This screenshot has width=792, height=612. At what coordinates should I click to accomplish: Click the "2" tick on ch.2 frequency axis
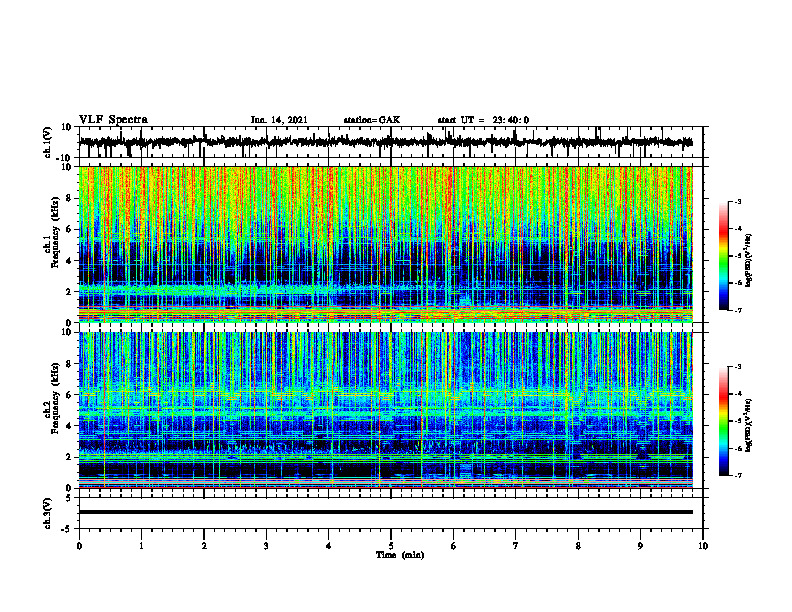pos(70,457)
